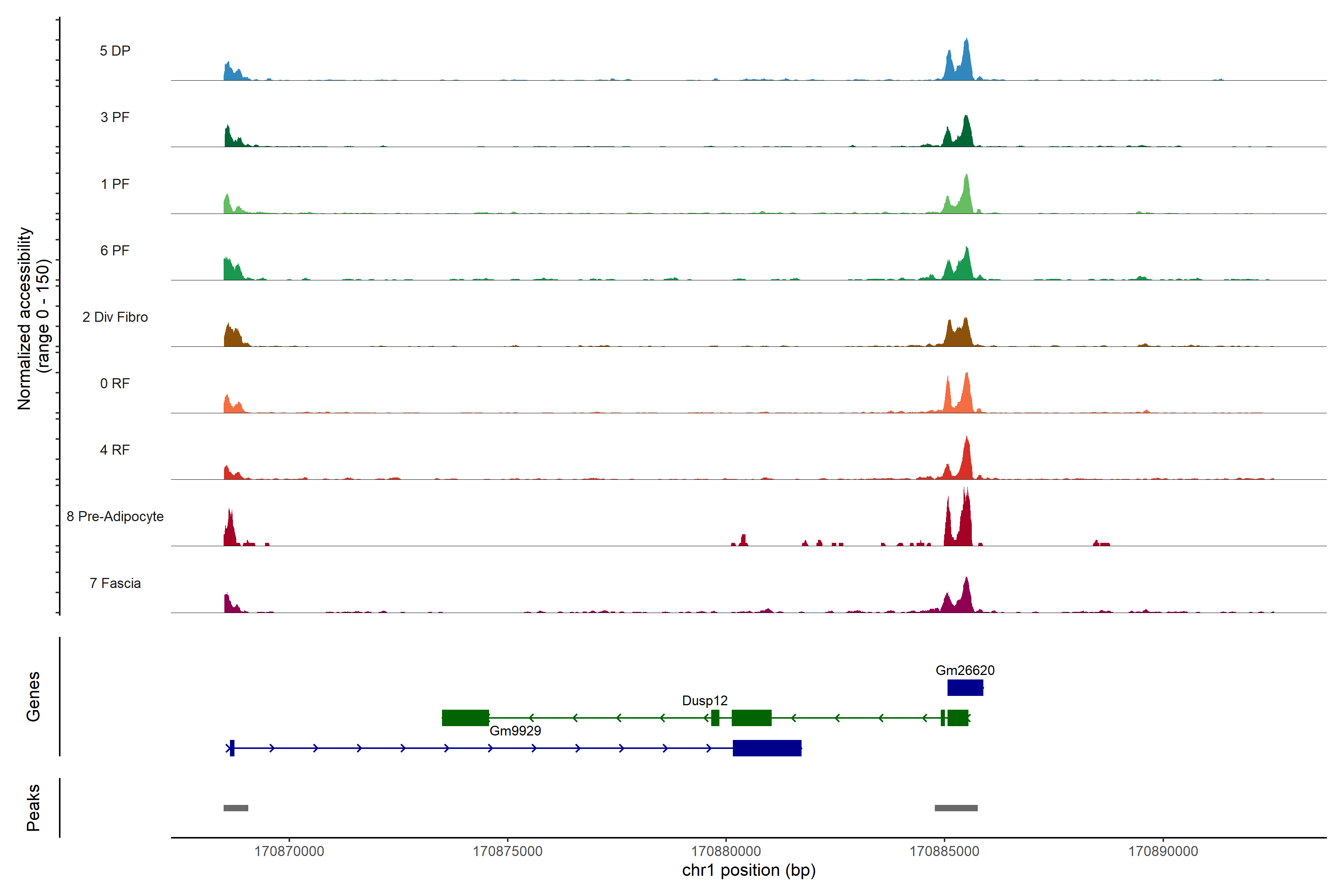Click the Peaks panel label

(x=33, y=808)
